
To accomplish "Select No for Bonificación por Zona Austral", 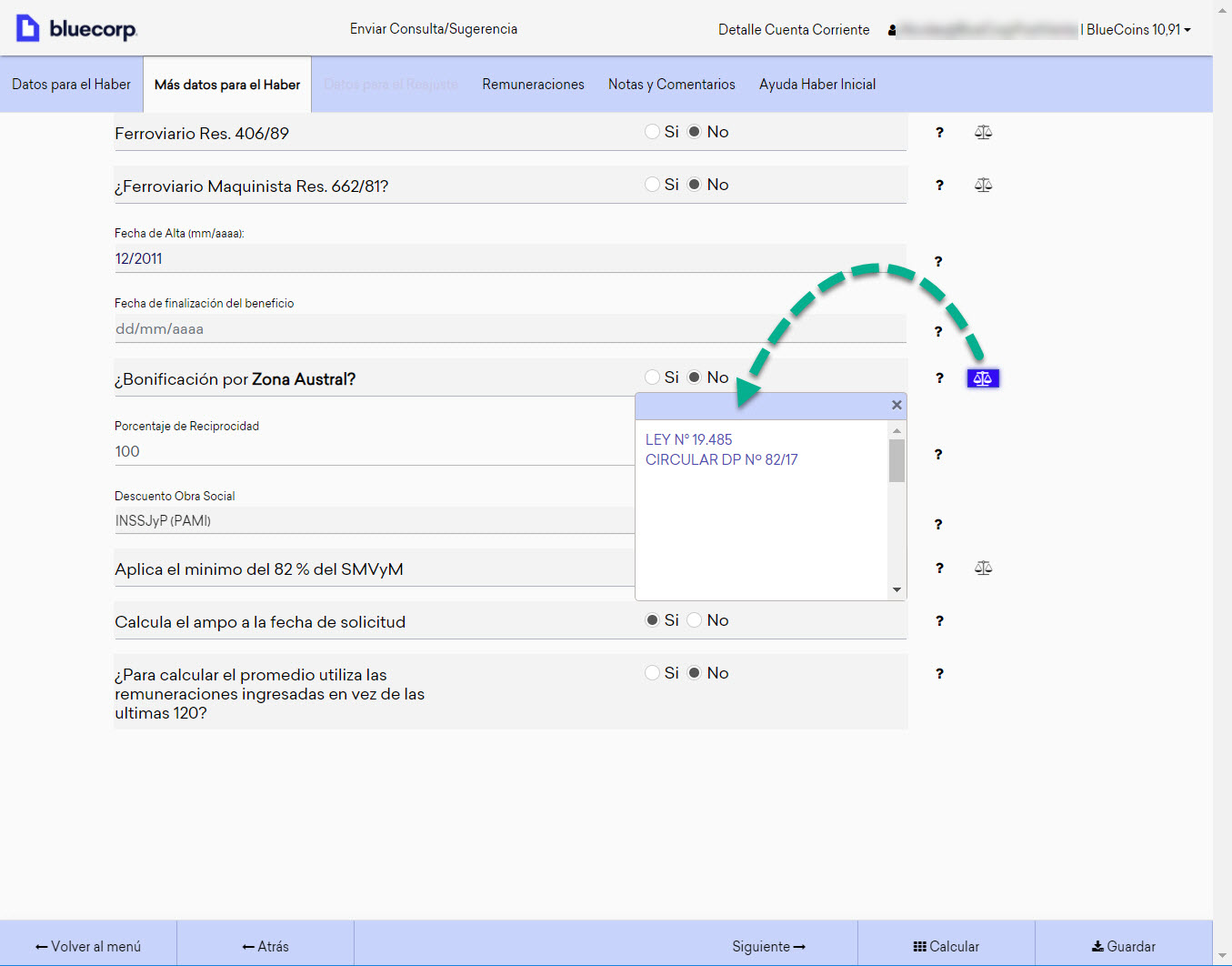I will (694, 377).
